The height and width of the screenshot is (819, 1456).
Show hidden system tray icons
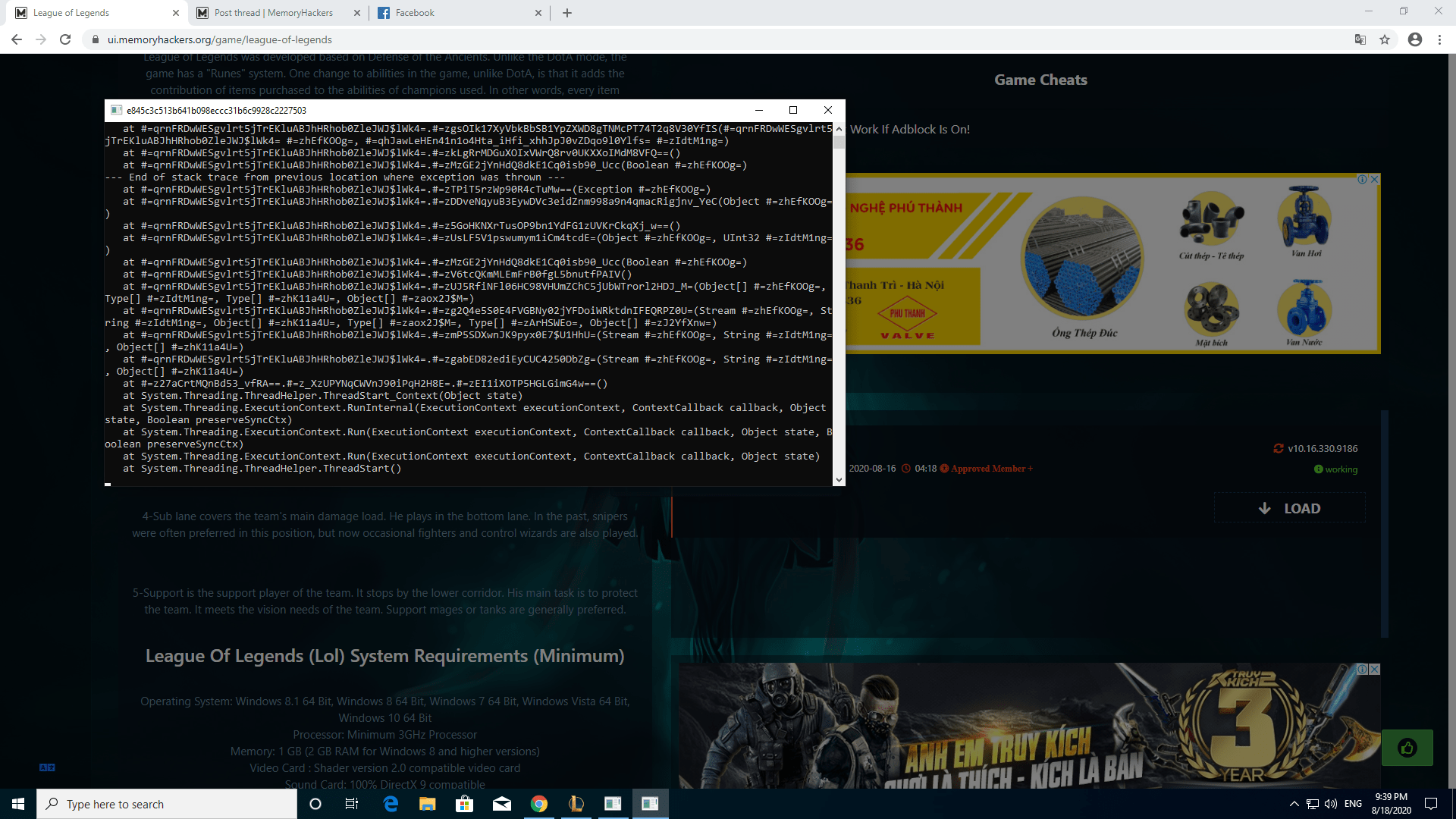pos(1294,804)
